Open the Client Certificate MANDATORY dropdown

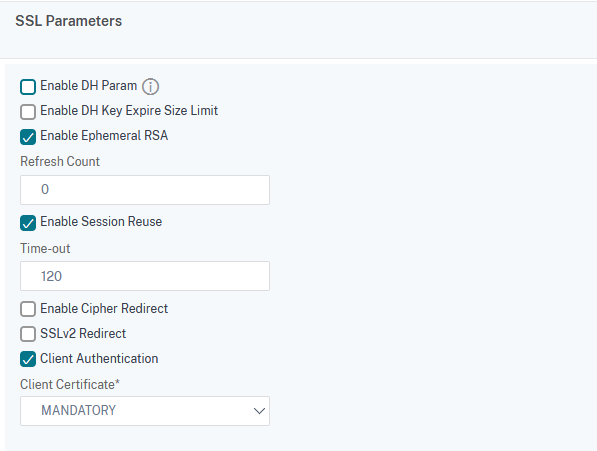pos(145,411)
